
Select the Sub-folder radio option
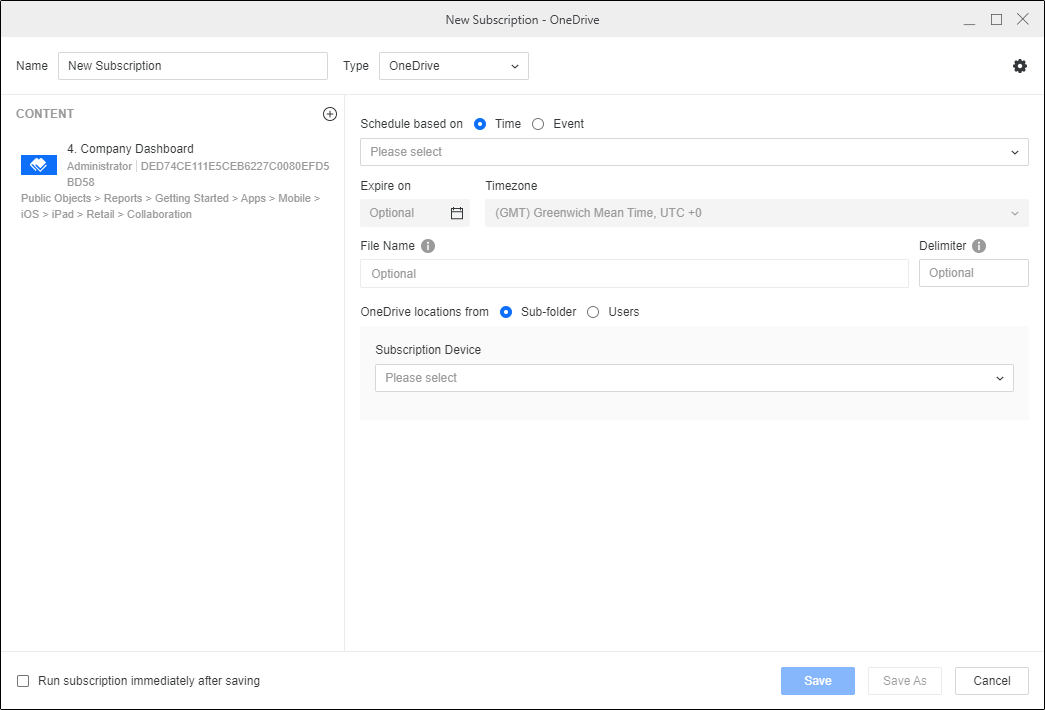(506, 312)
